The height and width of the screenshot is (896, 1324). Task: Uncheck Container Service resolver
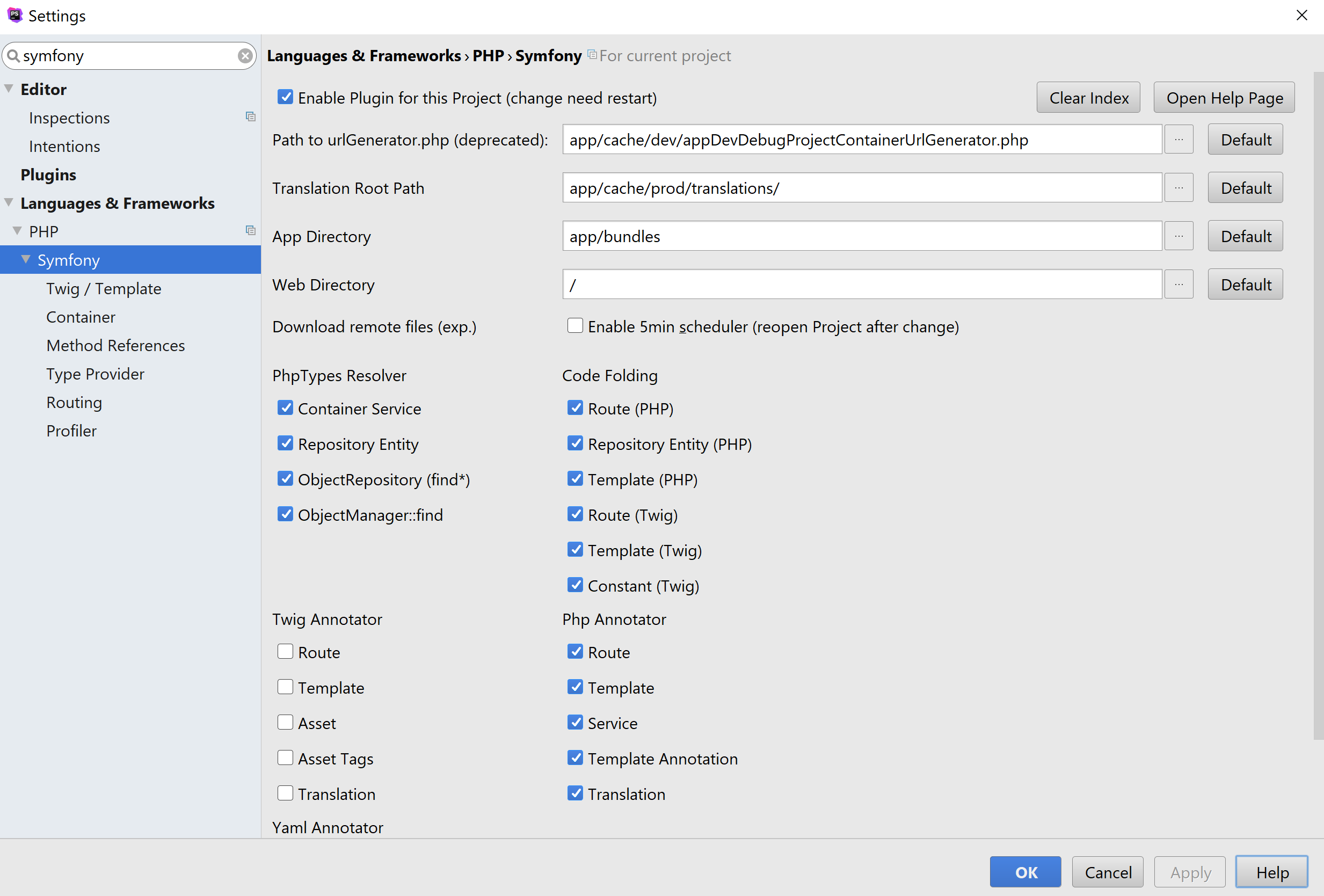point(286,409)
